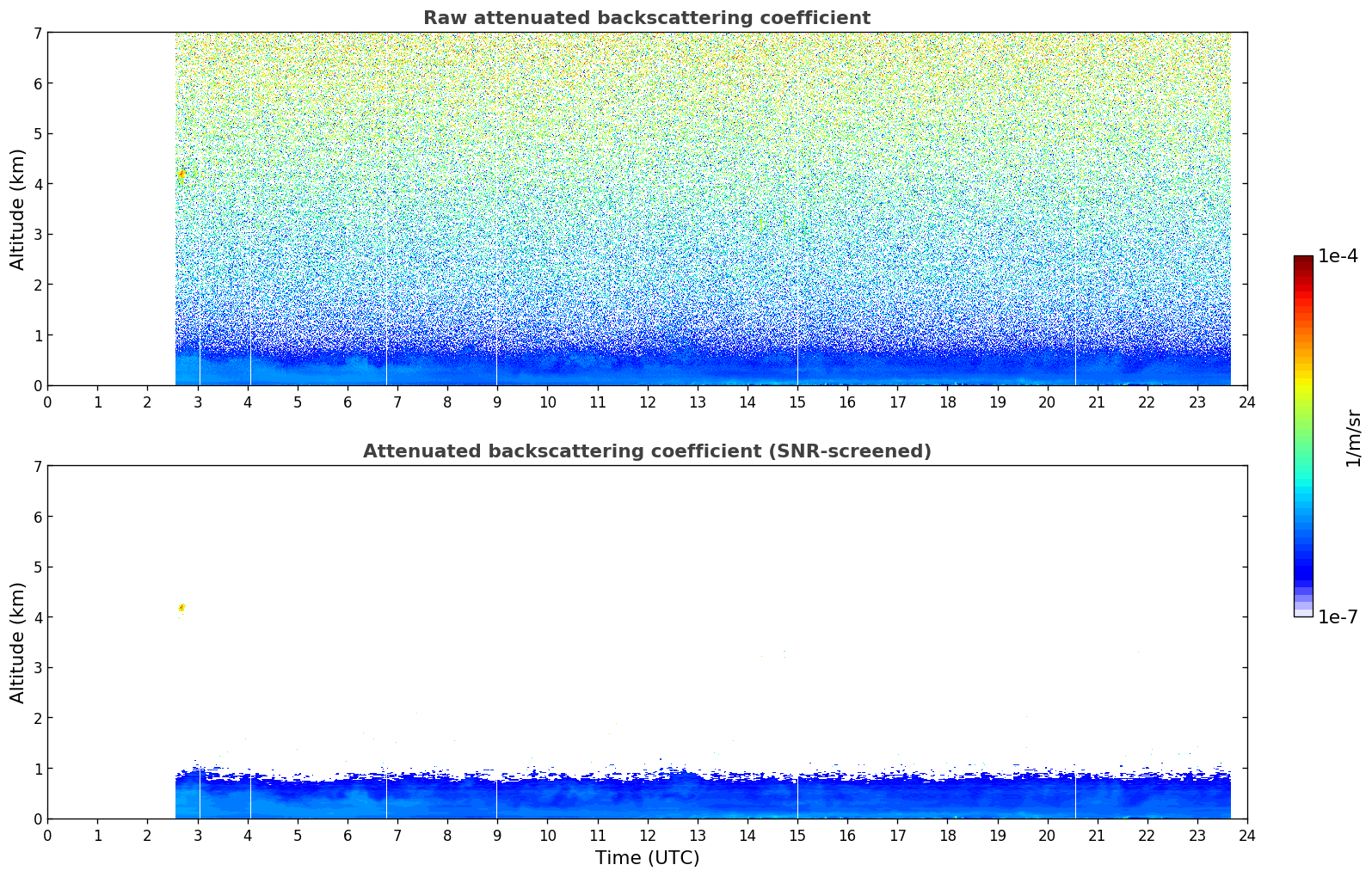Image resolution: width=1372 pixels, height=877 pixels.
Task: Click the yellow spot near 4 km in the SNR-screened plot
Action: coord(181,608)
